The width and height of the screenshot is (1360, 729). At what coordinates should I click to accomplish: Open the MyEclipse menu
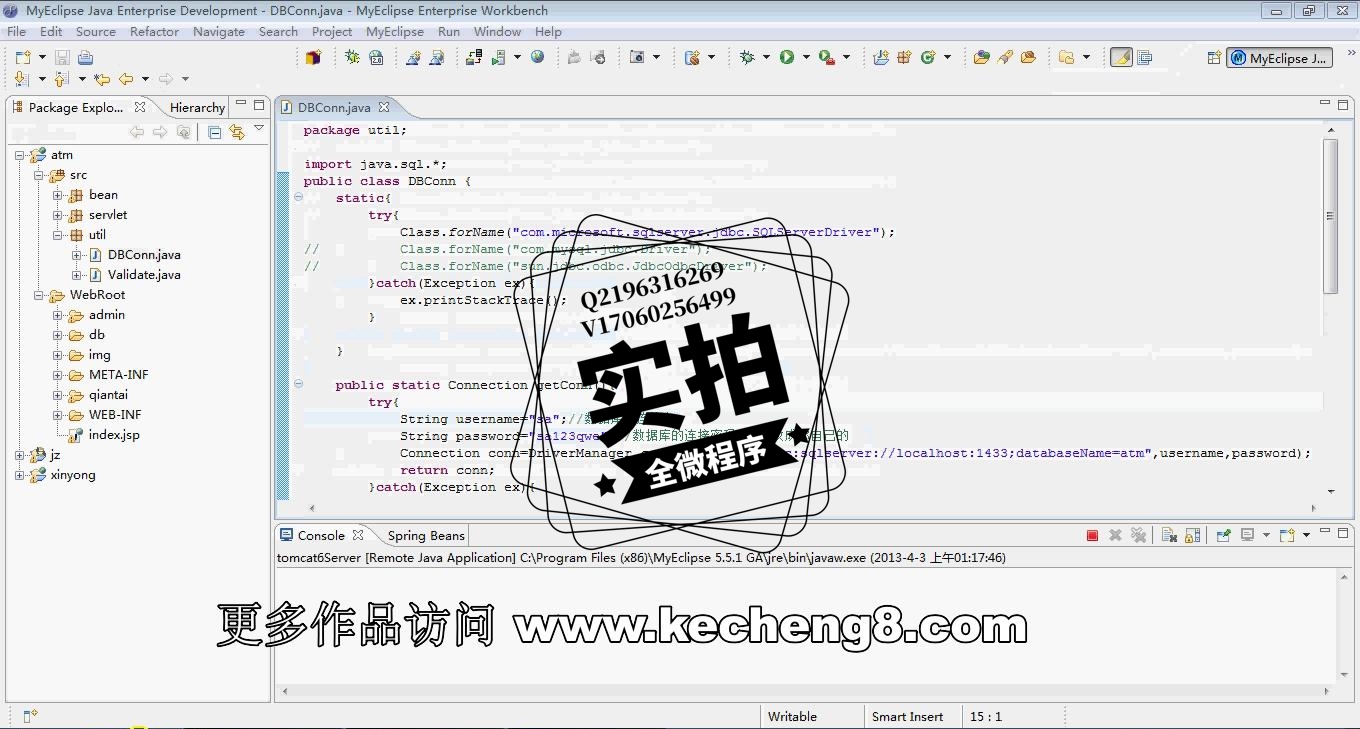pyautogui.click(x=395, y=32)
